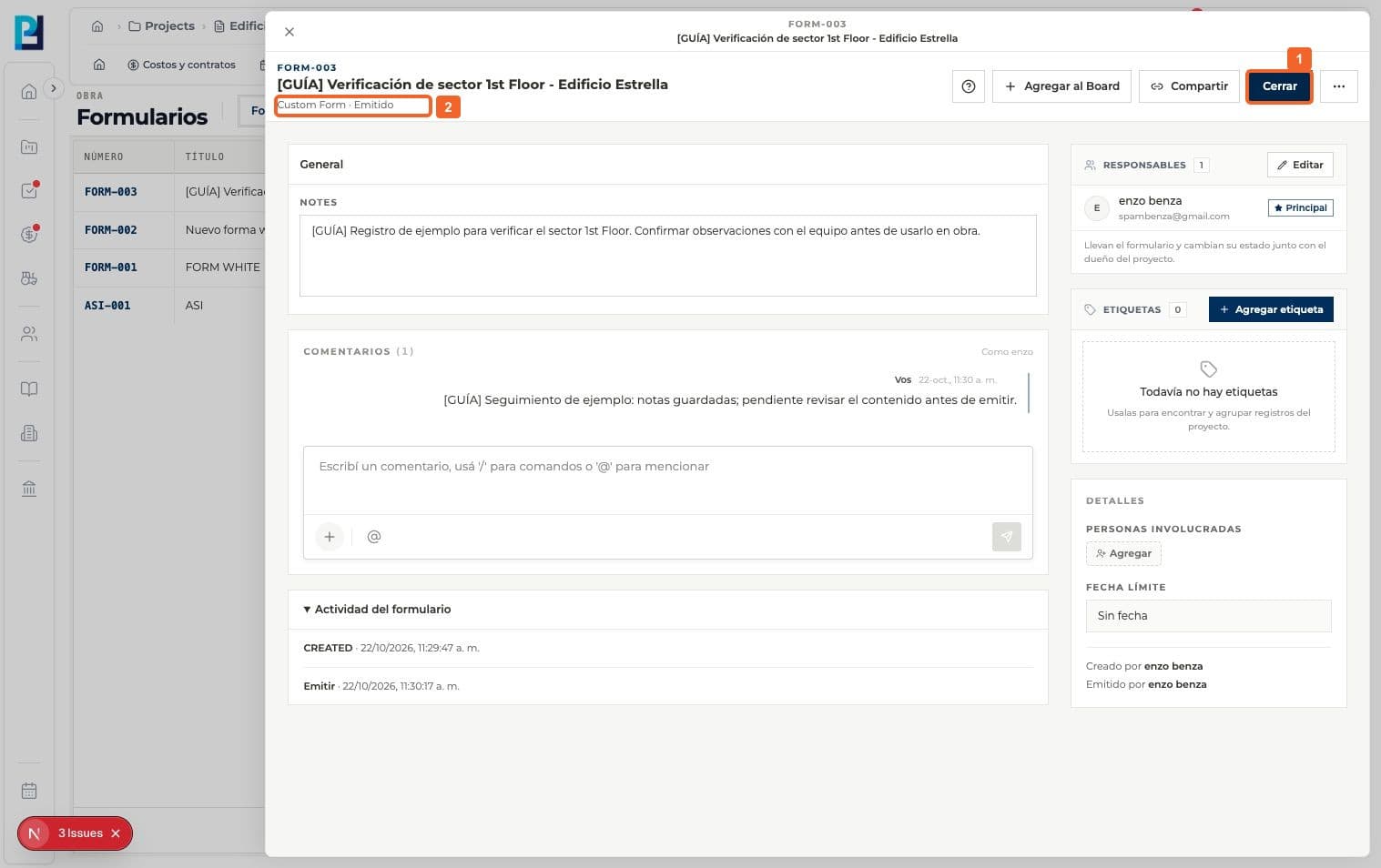The width and height of the screenshot is (1381, 868).
Task: Open the machinery sidebar icon
Action: pyautogui.click(x=29, y=278)
